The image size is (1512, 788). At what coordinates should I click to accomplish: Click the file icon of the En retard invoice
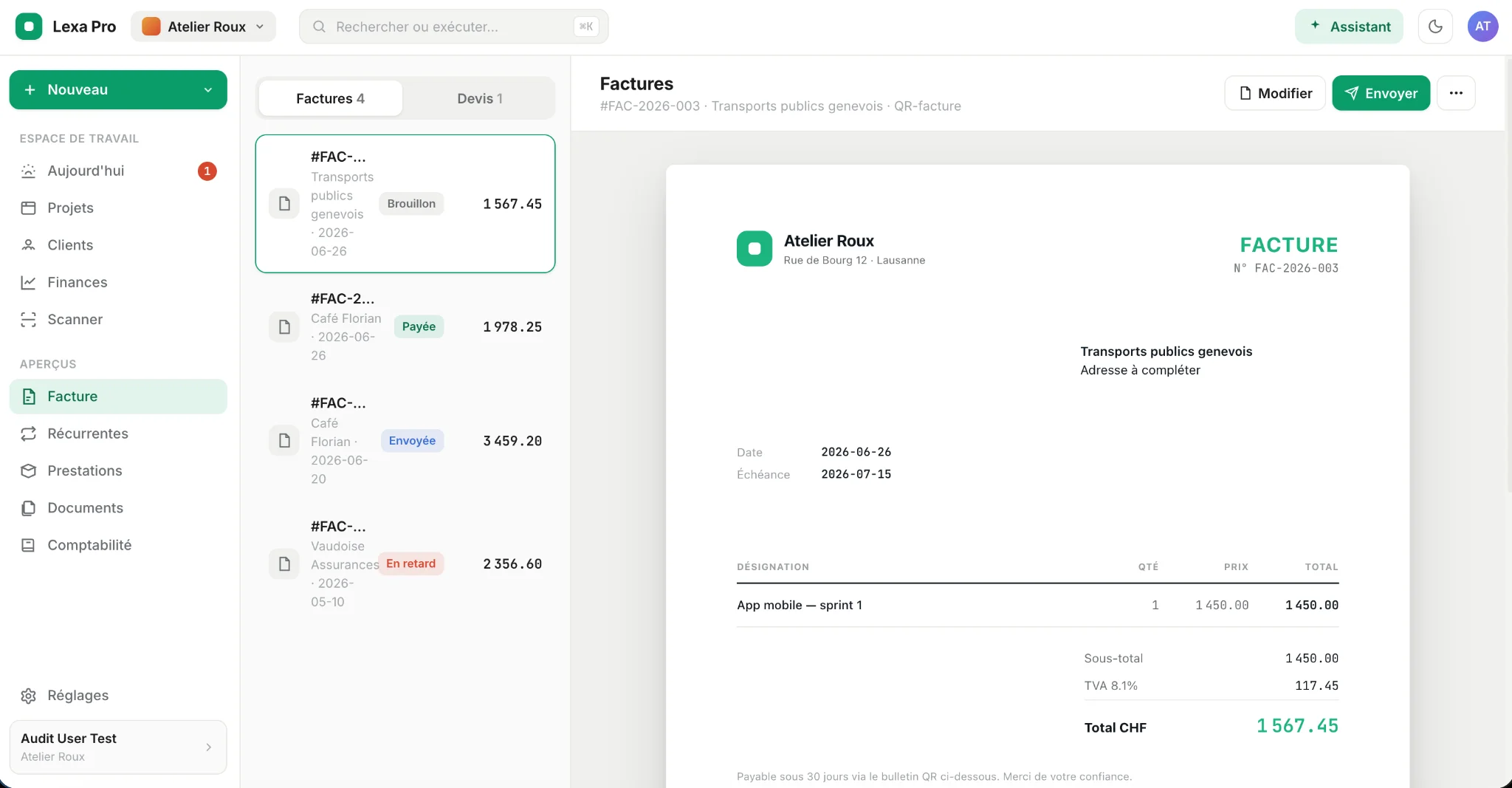284,564
